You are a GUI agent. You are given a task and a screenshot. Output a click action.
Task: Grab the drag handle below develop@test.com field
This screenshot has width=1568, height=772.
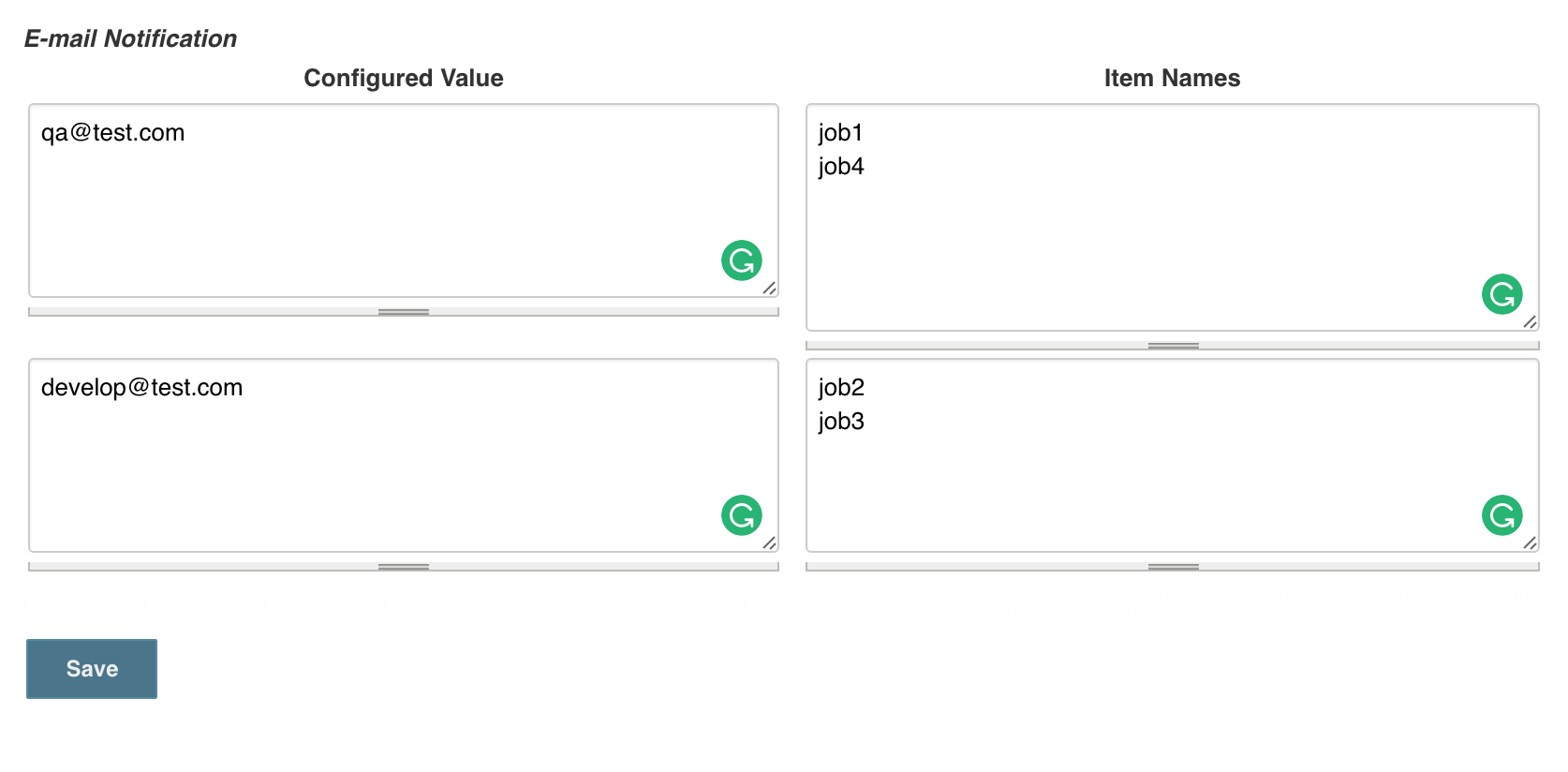[x=404, y=567]
